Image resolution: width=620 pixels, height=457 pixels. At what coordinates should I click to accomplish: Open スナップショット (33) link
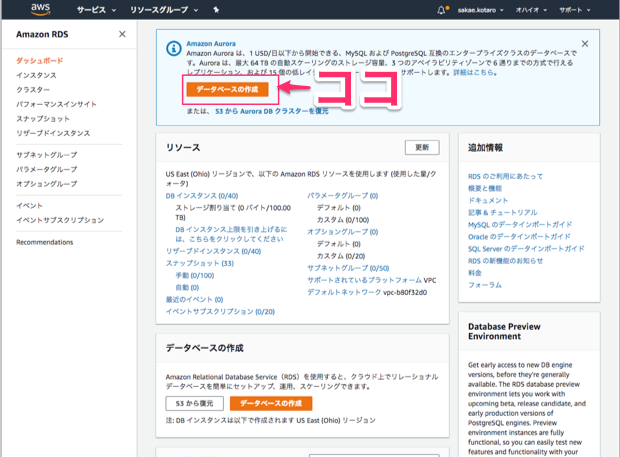(200, 263)
